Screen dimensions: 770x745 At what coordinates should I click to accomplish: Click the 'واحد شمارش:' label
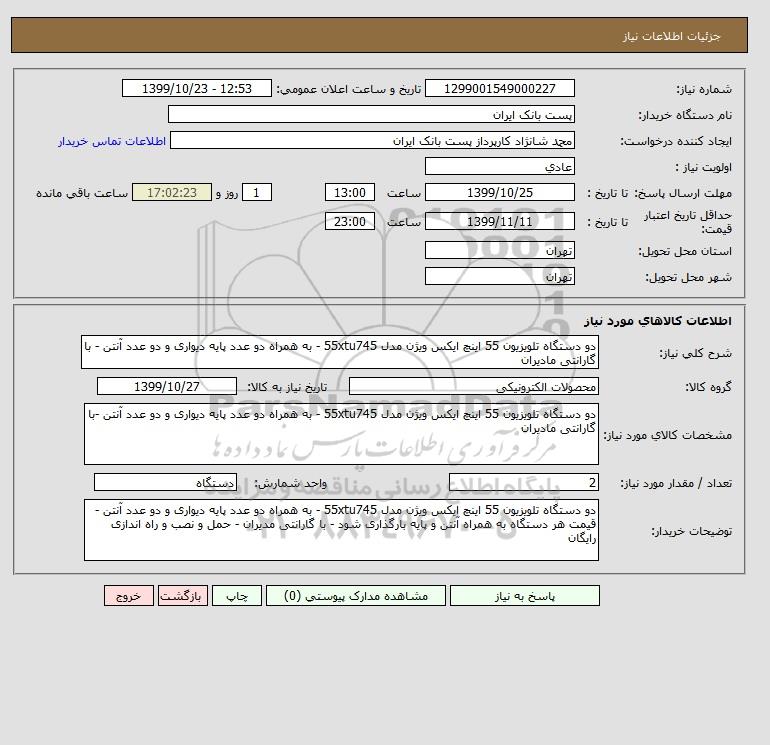click(x=290, y=483)
